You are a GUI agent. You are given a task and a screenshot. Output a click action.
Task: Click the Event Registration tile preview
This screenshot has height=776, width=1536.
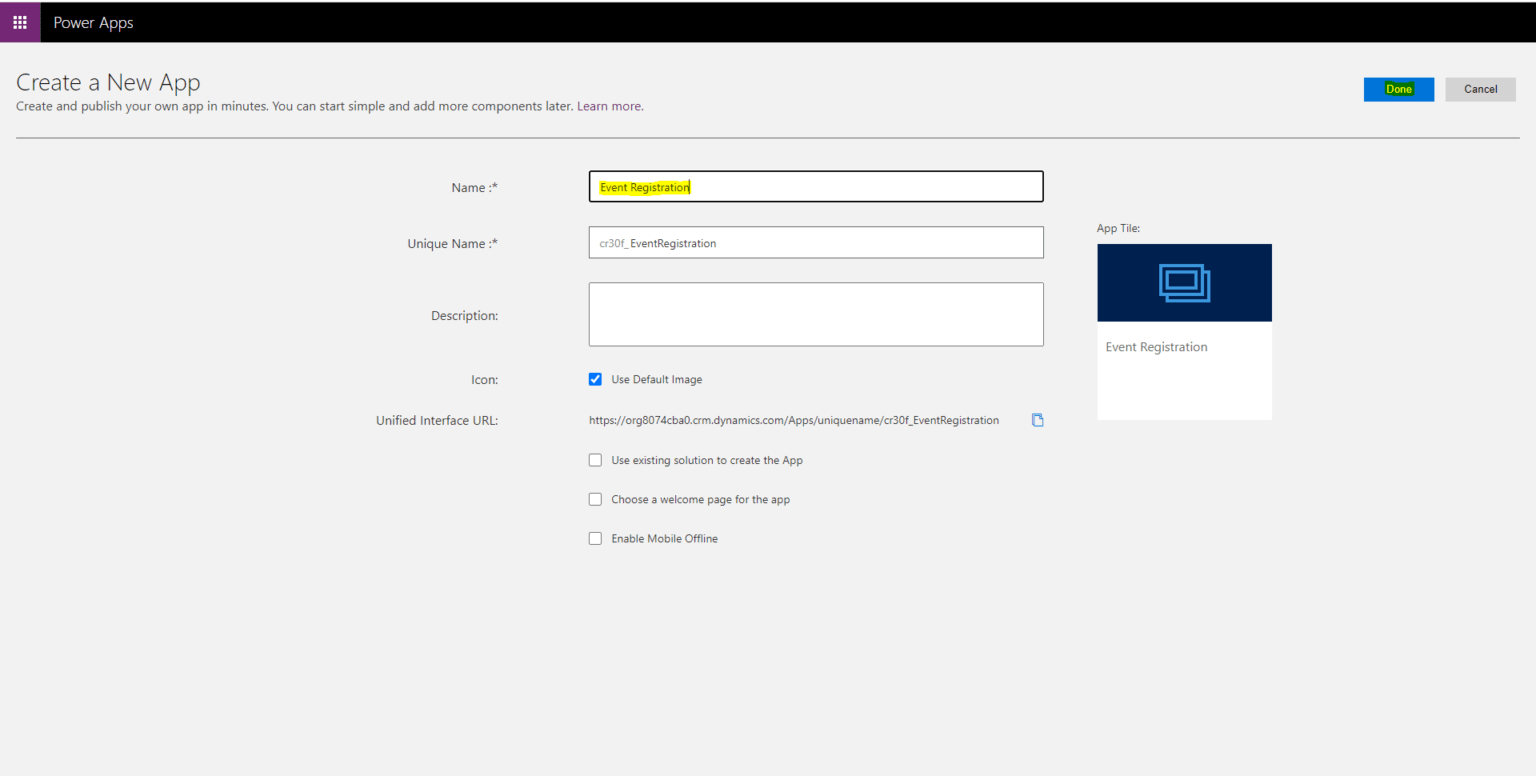pos(1184,330)
